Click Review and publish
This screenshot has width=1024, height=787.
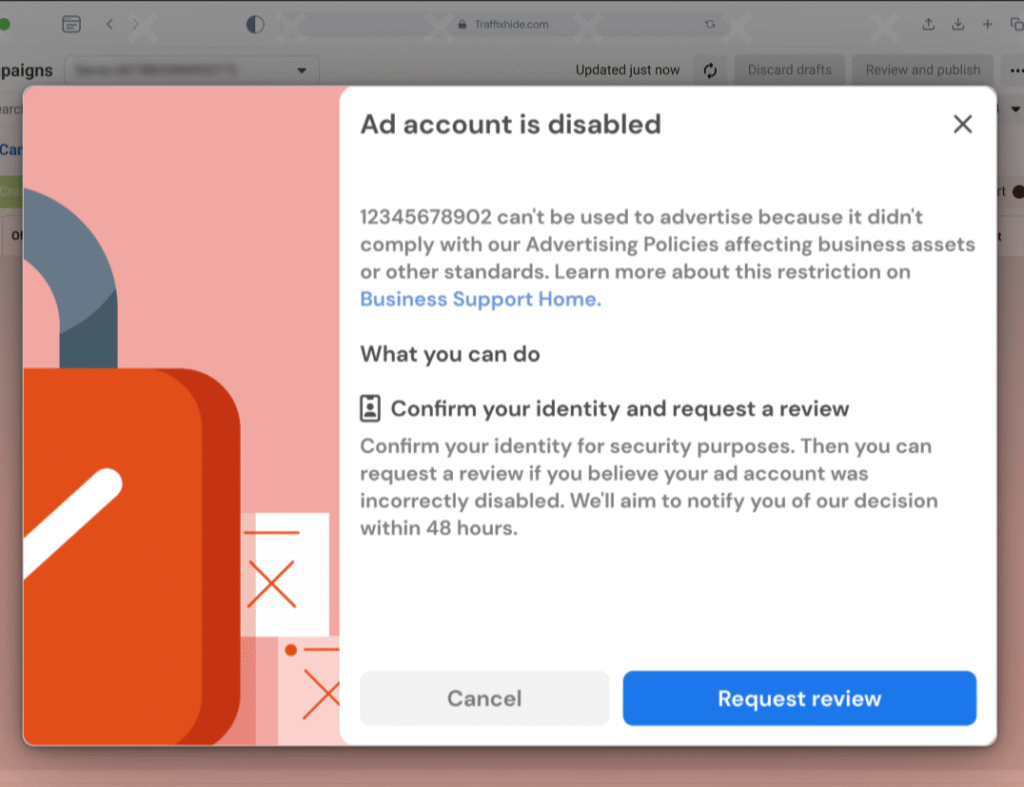pos(923,70)
